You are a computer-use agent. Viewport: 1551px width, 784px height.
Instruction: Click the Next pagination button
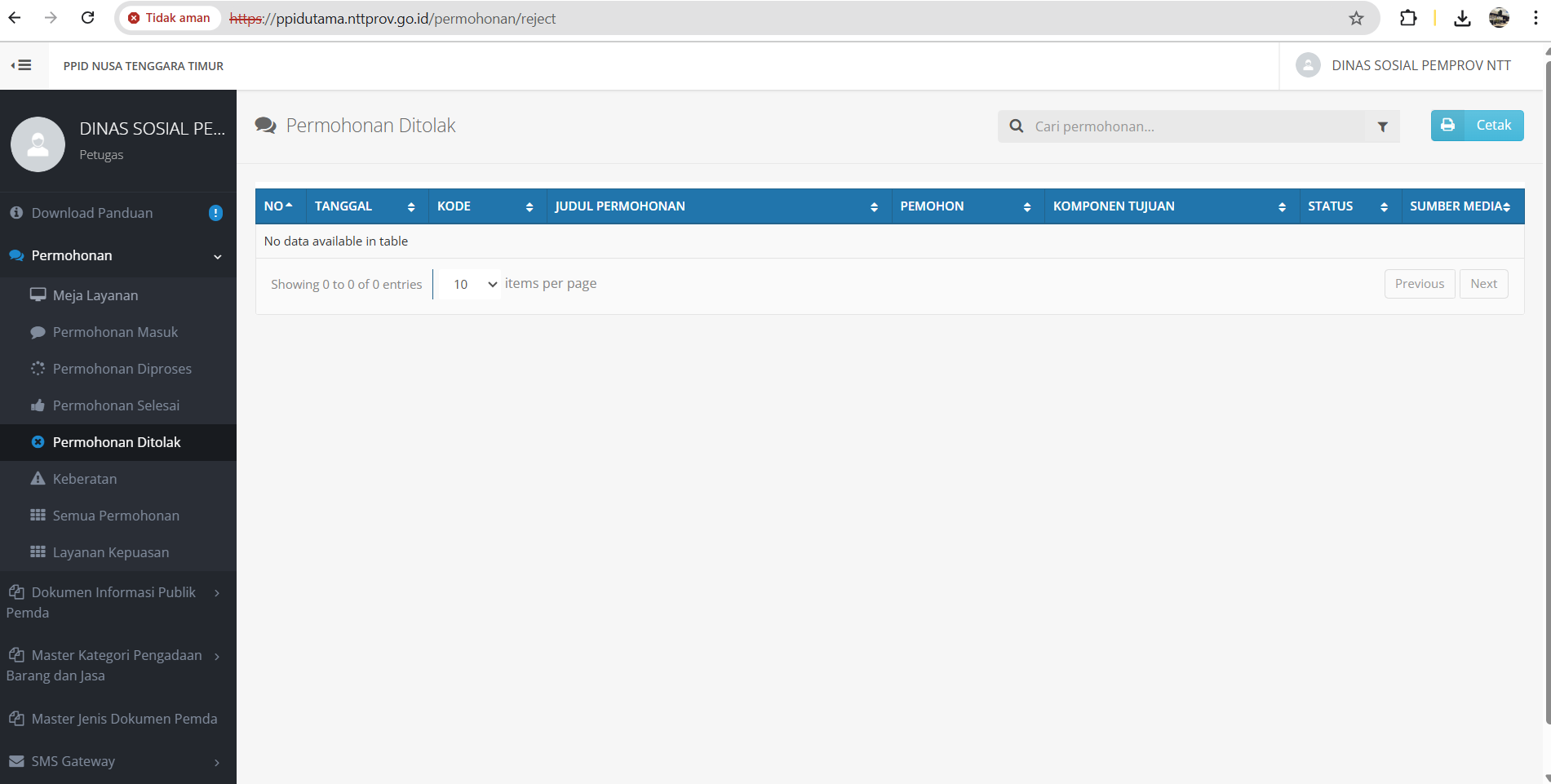click(1483, 284)
